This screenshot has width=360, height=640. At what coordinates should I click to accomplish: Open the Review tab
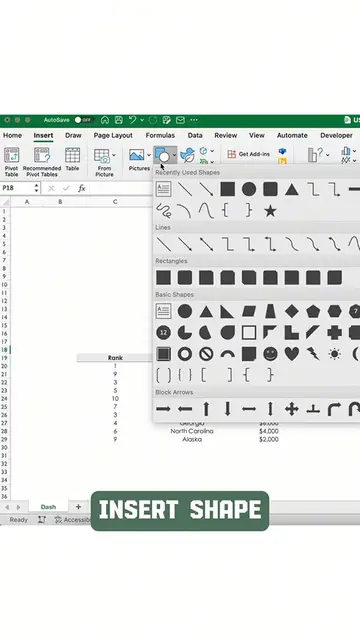point(226,136)
